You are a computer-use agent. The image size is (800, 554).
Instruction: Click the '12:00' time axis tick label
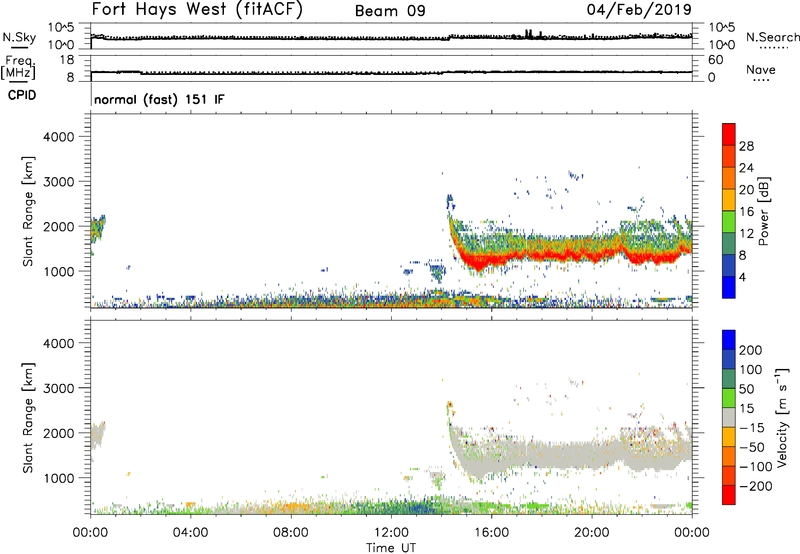[x=391, y=533]
